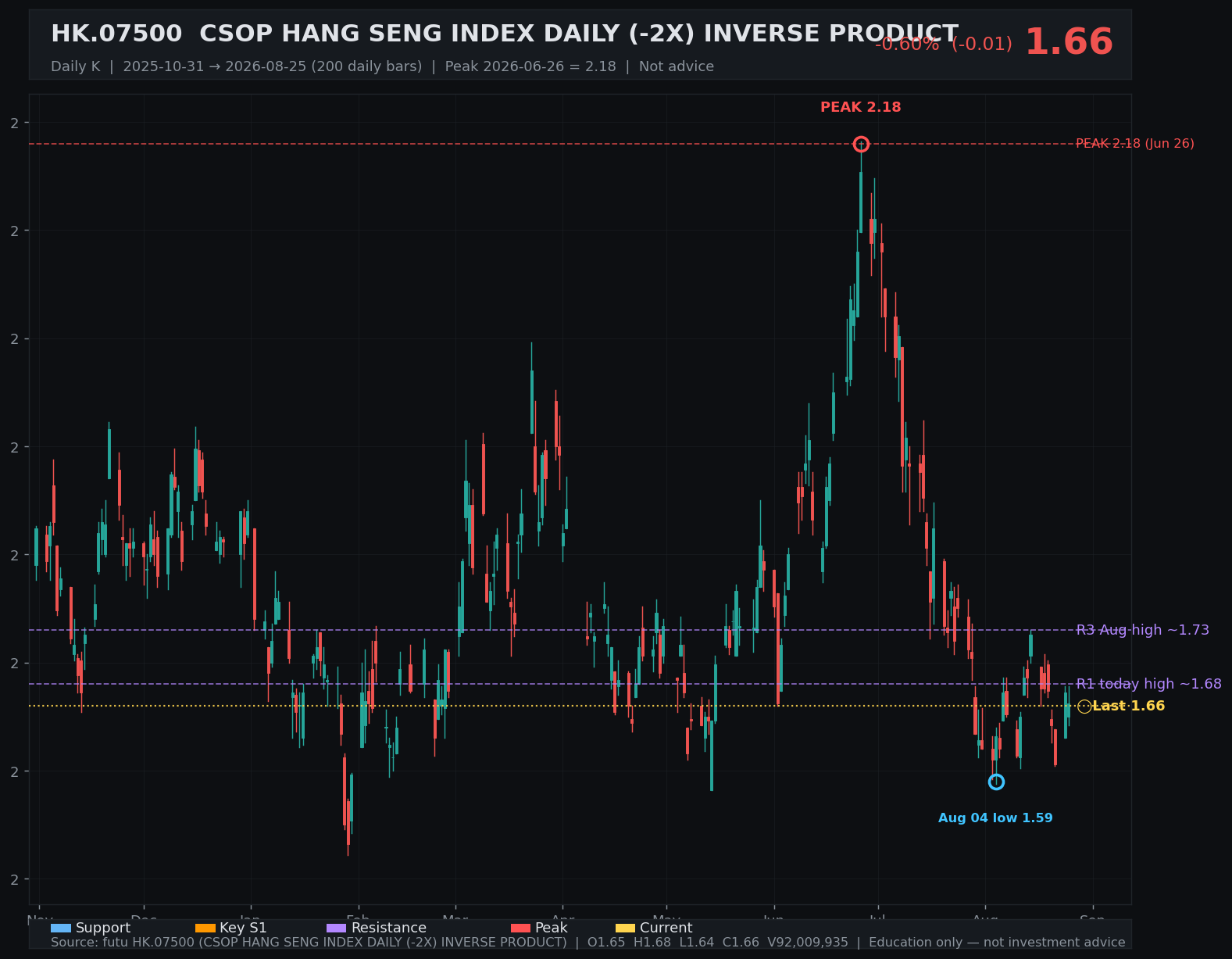Click the yellow Last price circle marker
This screenshot has width=1232, height=959.
(x=1084, y=707)
